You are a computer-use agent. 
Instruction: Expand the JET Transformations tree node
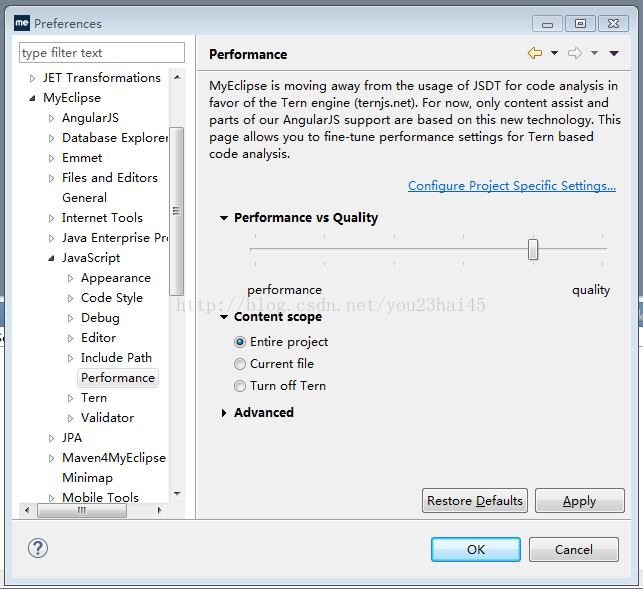(x=32, y=78)
